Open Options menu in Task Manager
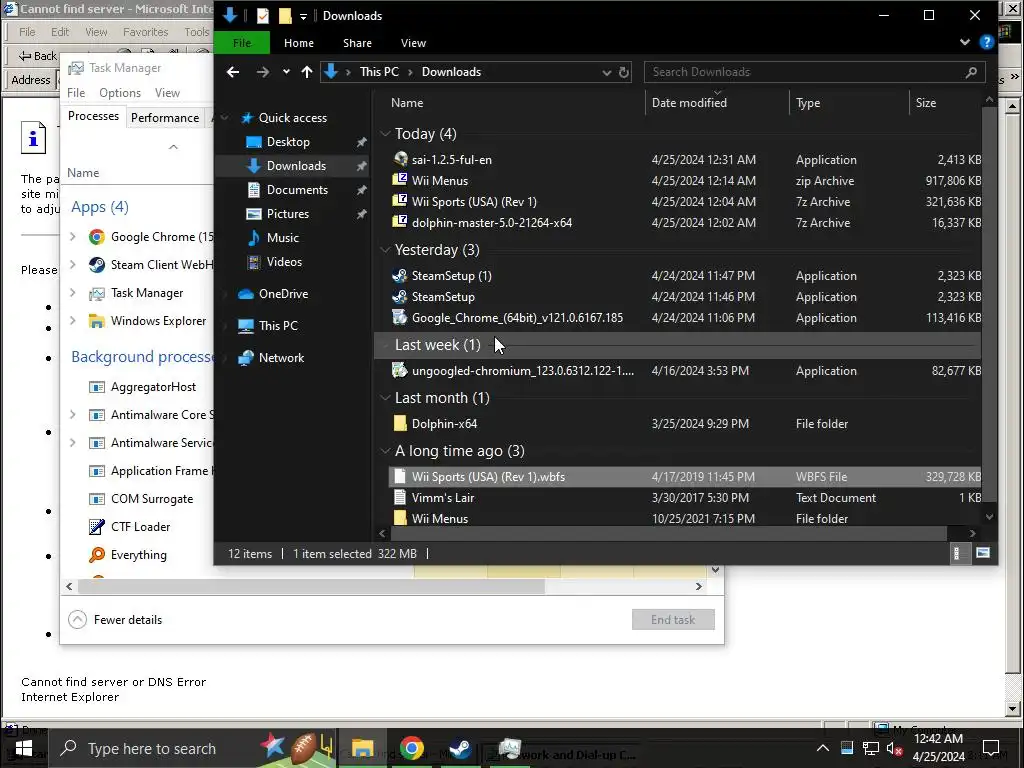Screen dimensions: 1024x768 pyautogui.click(x=120, y=93)
